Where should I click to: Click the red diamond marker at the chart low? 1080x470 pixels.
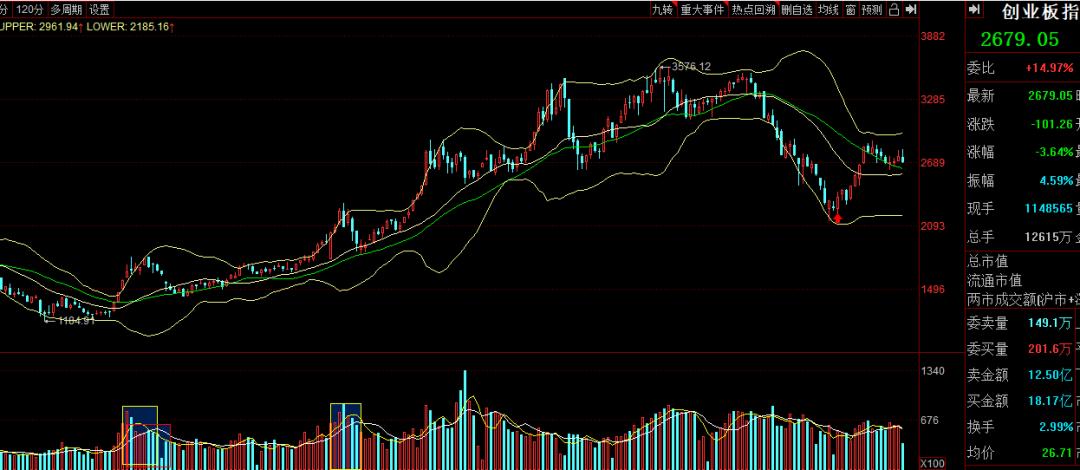point(837,218)
